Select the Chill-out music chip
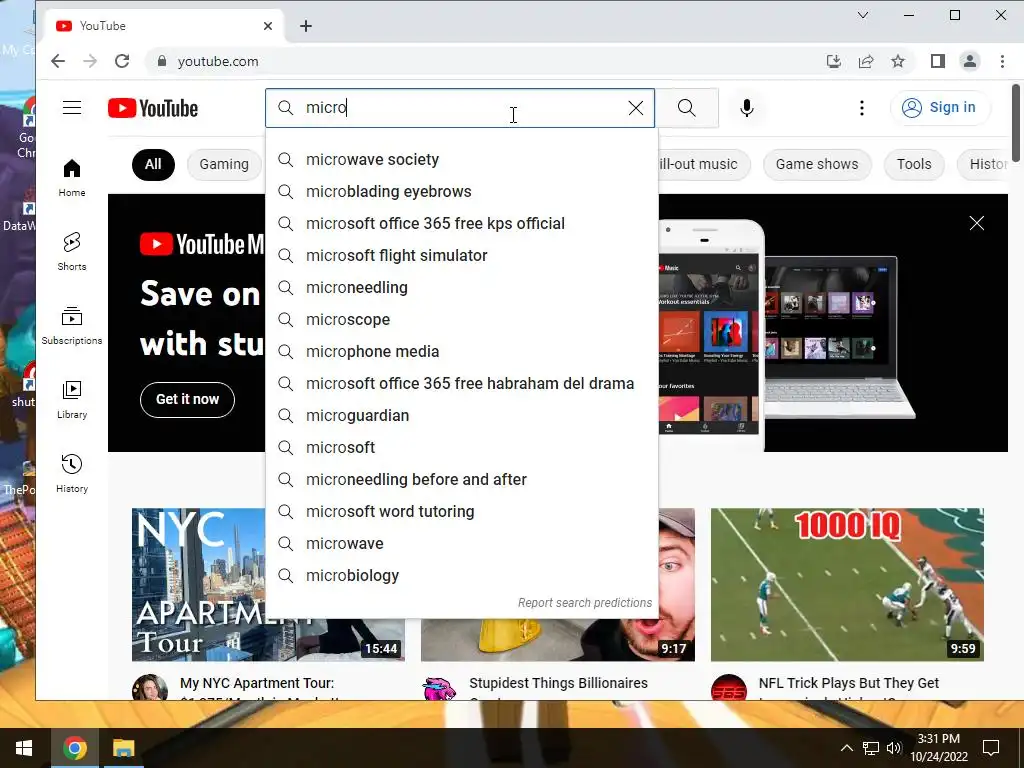 704,164
